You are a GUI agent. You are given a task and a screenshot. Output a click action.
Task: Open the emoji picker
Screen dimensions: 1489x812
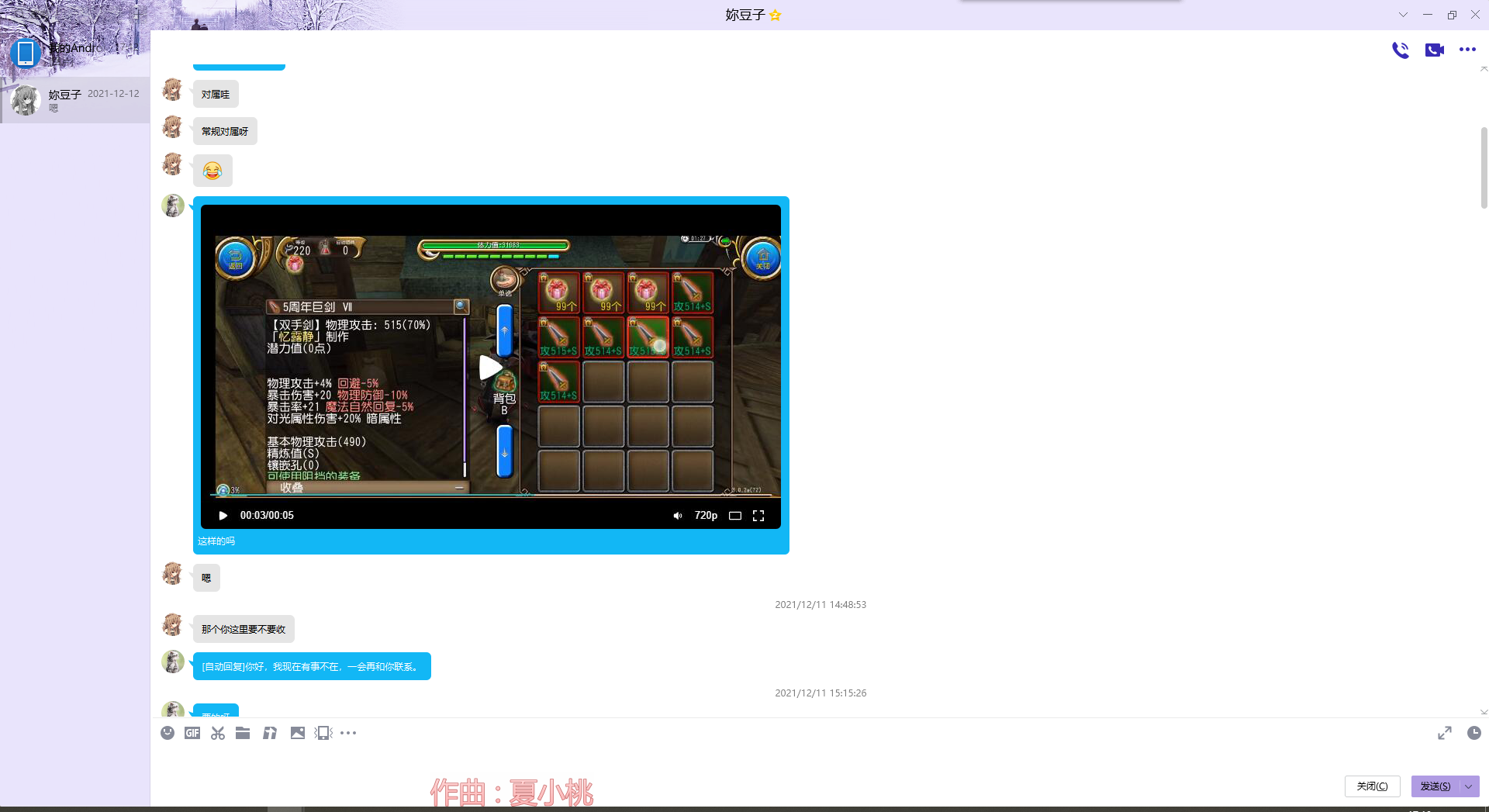click(x=168, y=733)
